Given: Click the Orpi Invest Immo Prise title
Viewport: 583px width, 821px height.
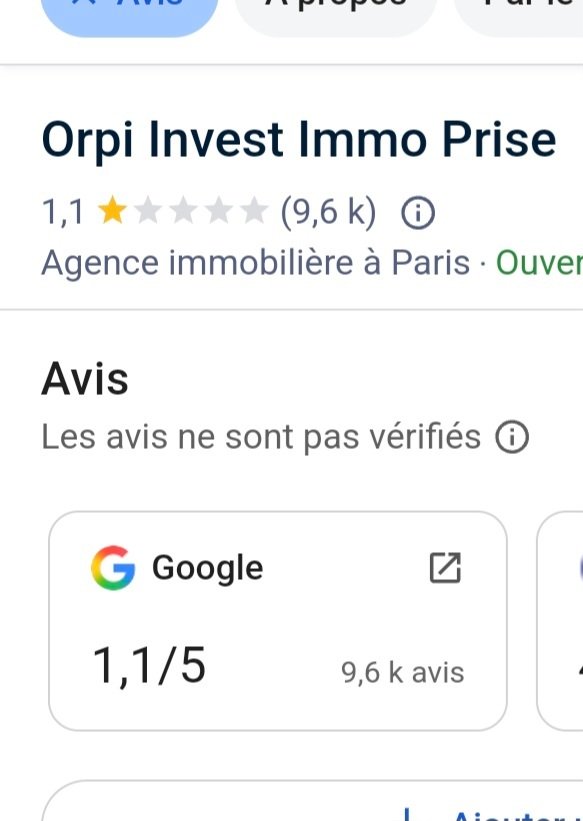Looking at the screenshot, I should [x=299, y=140].
